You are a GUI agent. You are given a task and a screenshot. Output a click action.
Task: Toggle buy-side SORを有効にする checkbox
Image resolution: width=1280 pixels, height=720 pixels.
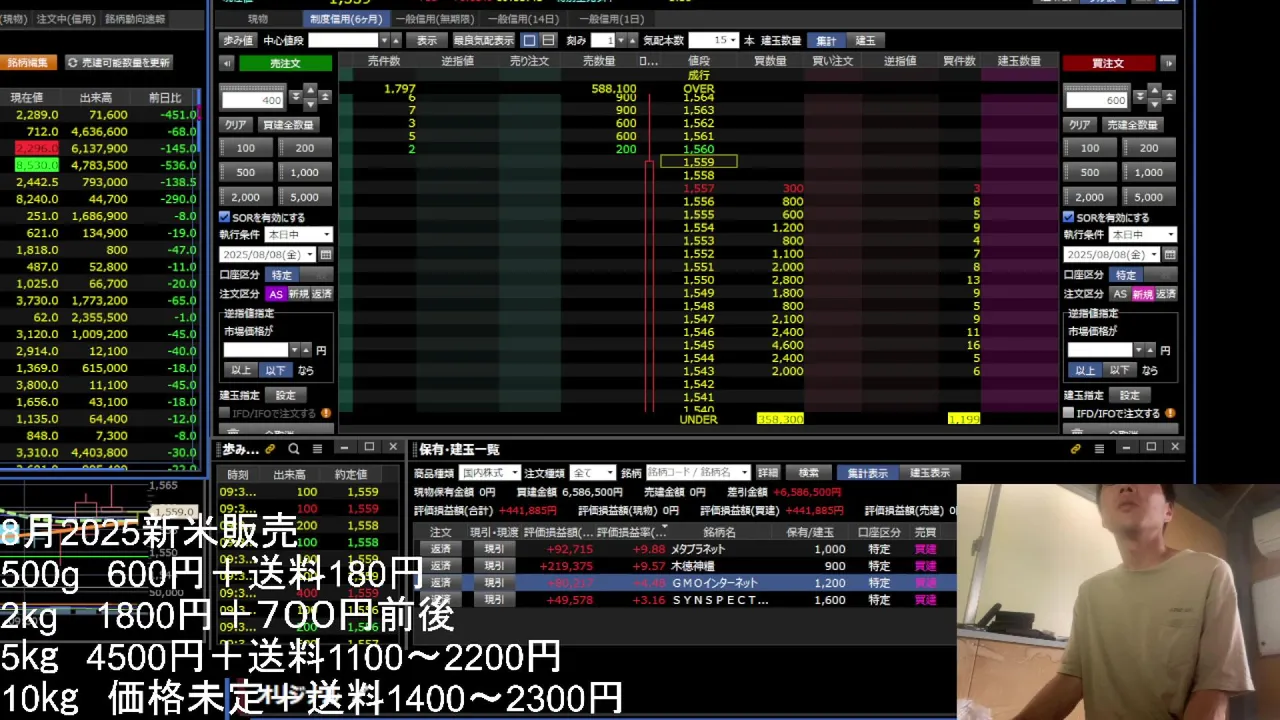click(1068, 217)
